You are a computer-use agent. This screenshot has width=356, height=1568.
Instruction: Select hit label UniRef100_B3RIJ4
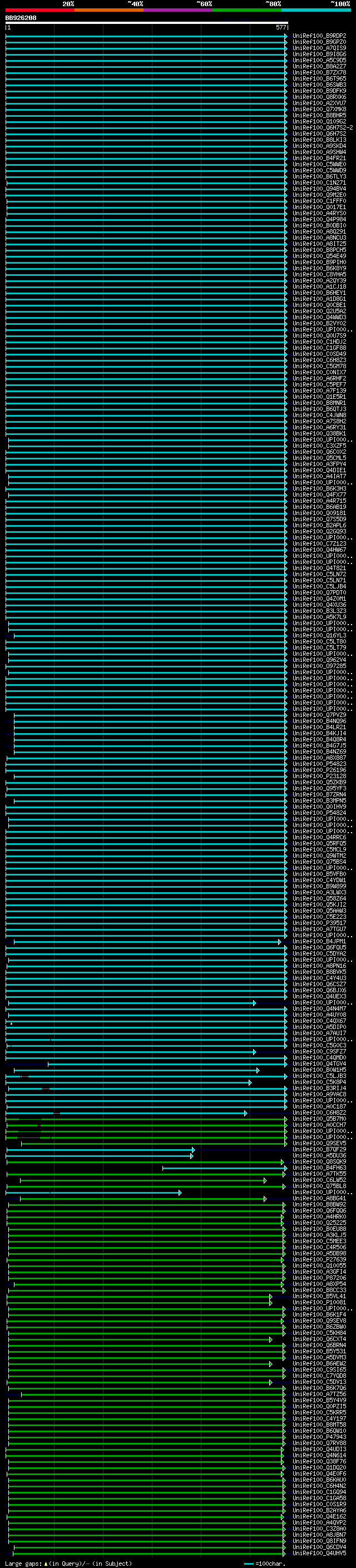(x=319, y=1088)
